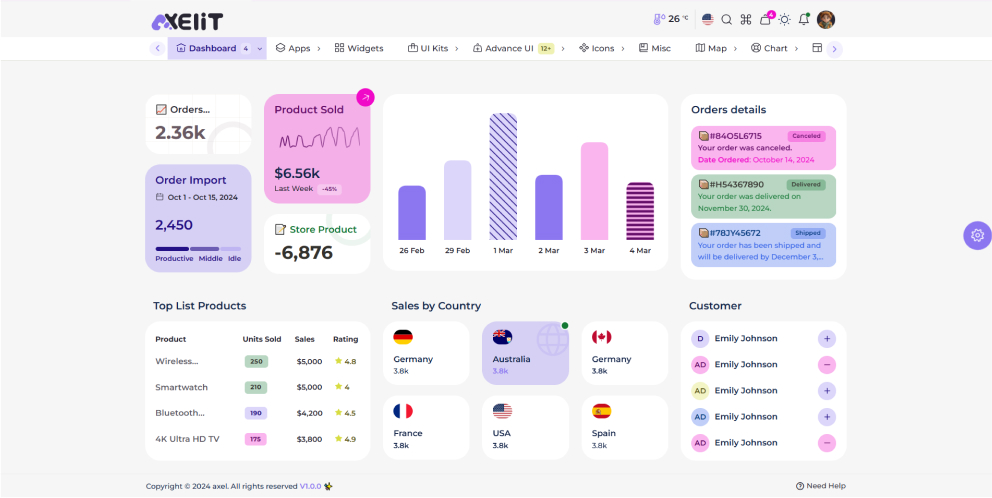This screenshot has width=992, height=498.
Task: Open the shopping bag cart icon
Action: 766,19
